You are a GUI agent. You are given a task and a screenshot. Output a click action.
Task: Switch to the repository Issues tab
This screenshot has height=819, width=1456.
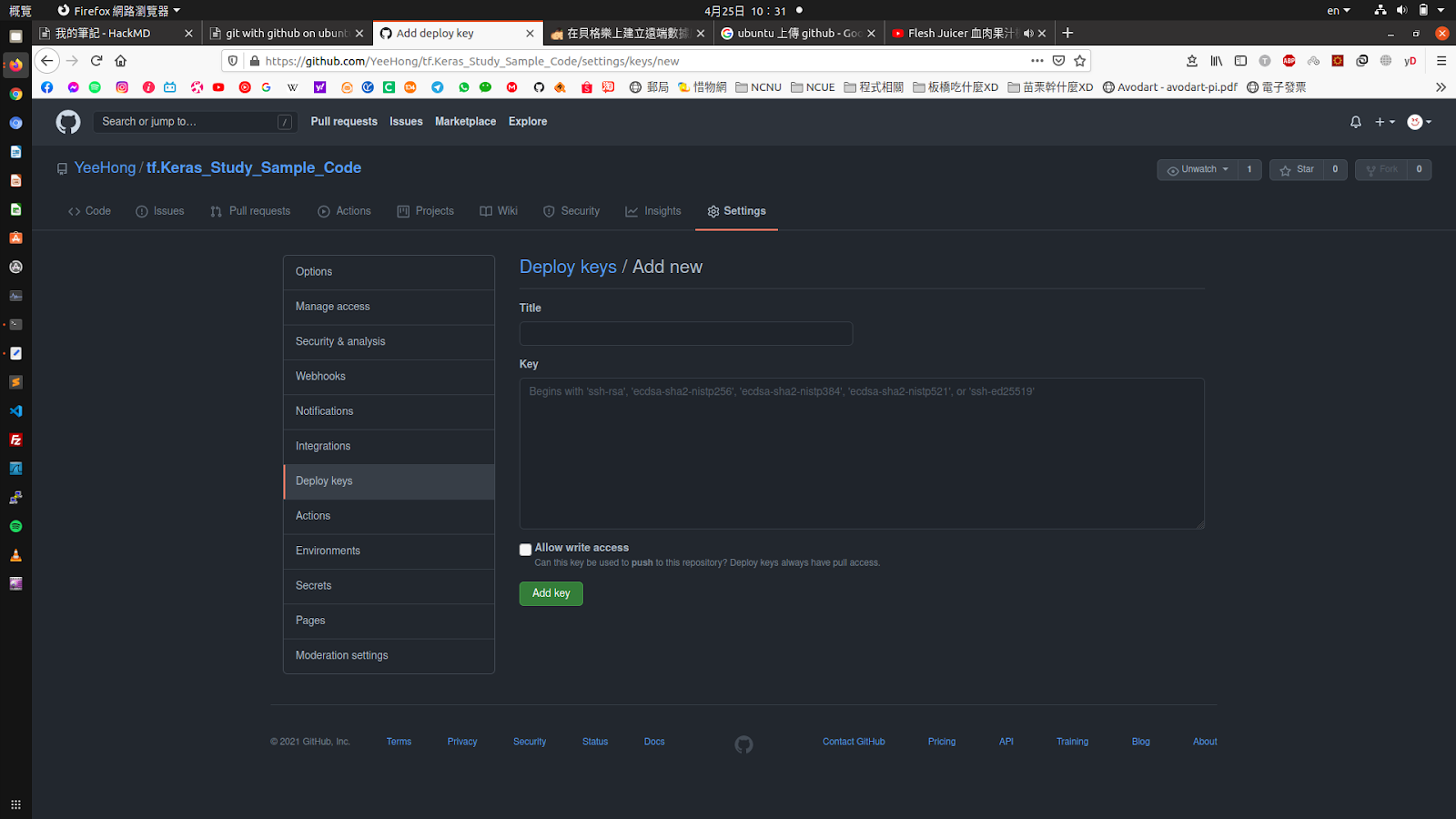coord(160,211)
